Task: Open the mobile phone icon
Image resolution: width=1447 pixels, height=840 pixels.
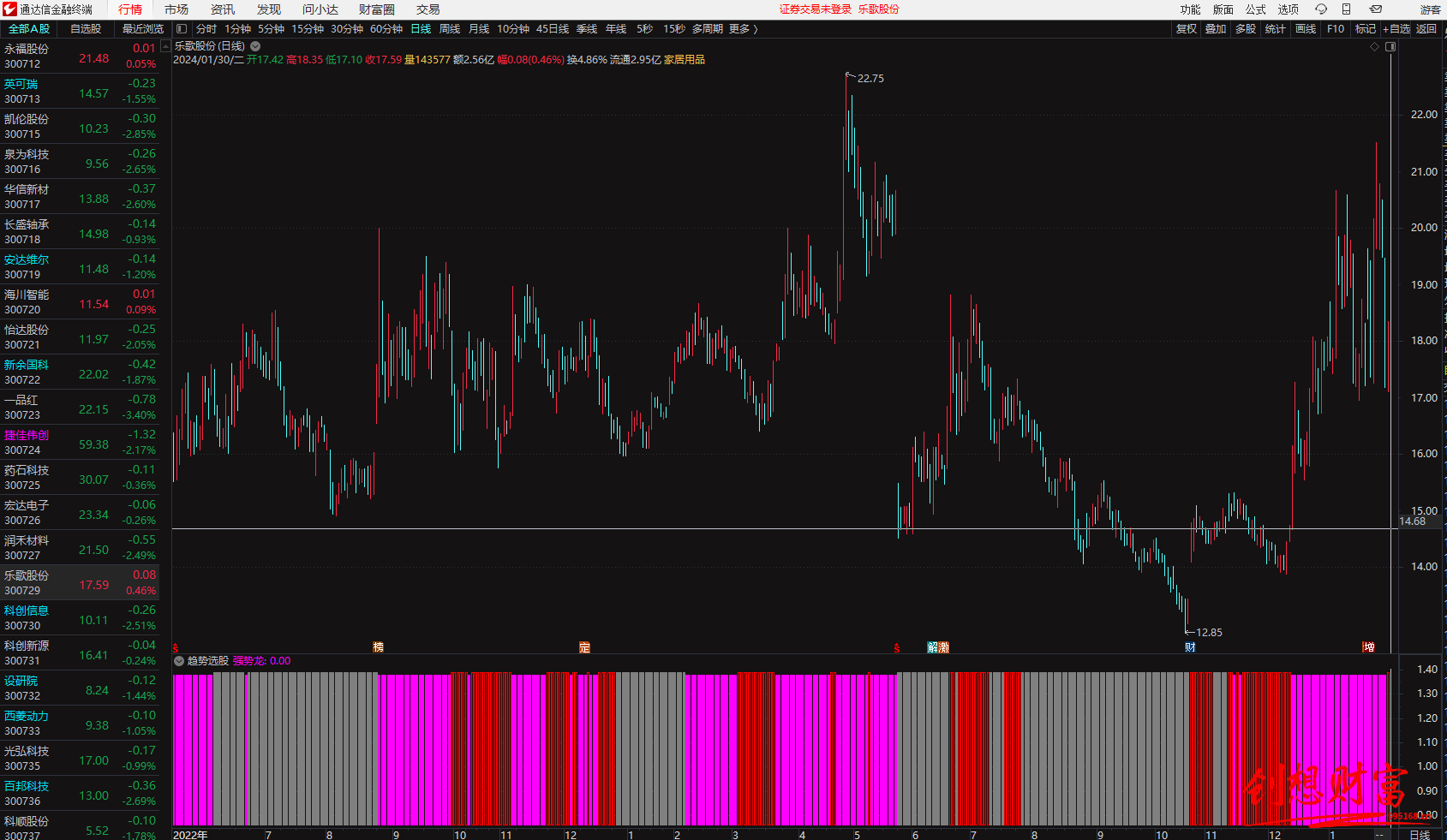Action: pyautogui.click(x=1346, y=9)
